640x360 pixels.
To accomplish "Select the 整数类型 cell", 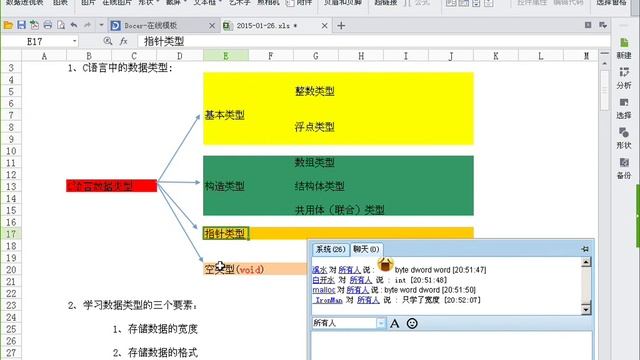I will pyautogui.click(x=315, y=91).
